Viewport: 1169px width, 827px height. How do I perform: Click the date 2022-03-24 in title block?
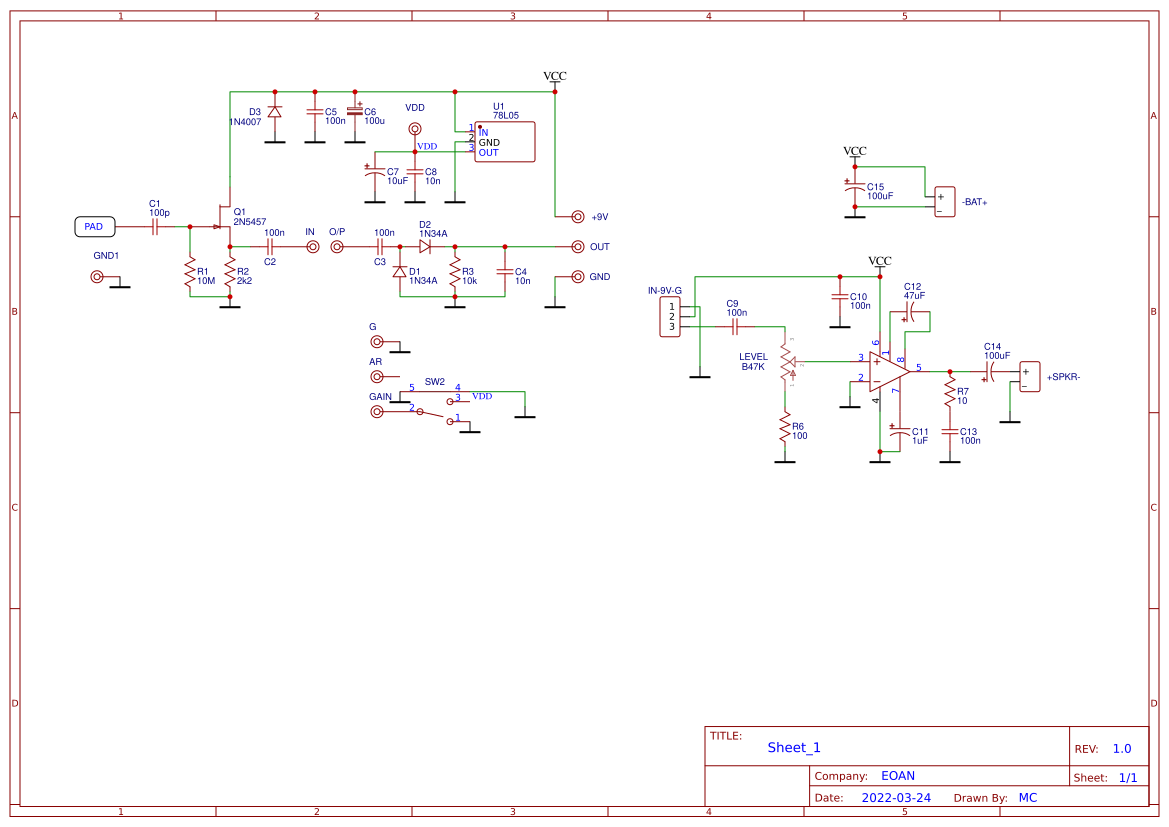coord(895,798)
